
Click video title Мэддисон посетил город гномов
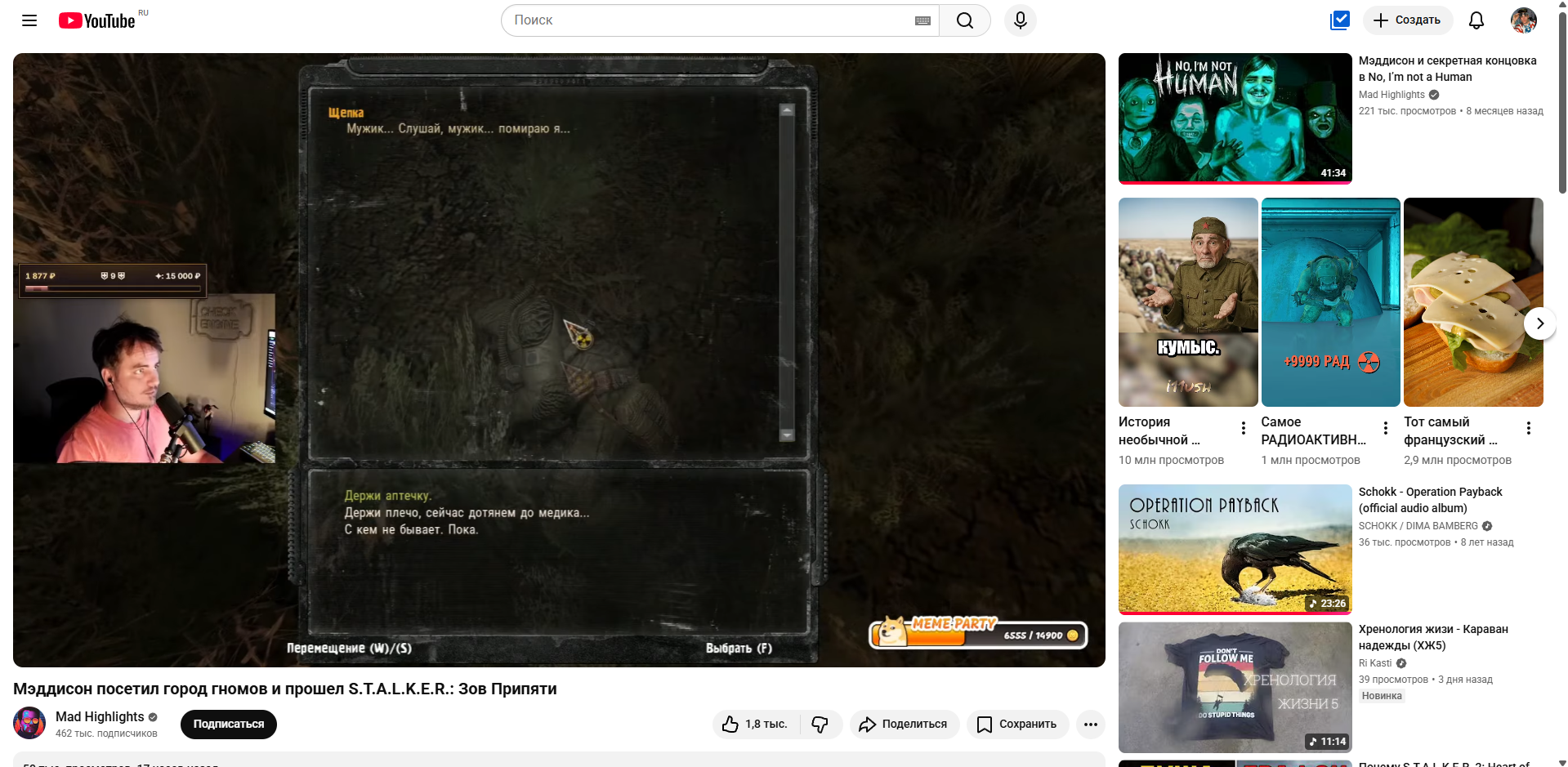[x=285, y=689]
